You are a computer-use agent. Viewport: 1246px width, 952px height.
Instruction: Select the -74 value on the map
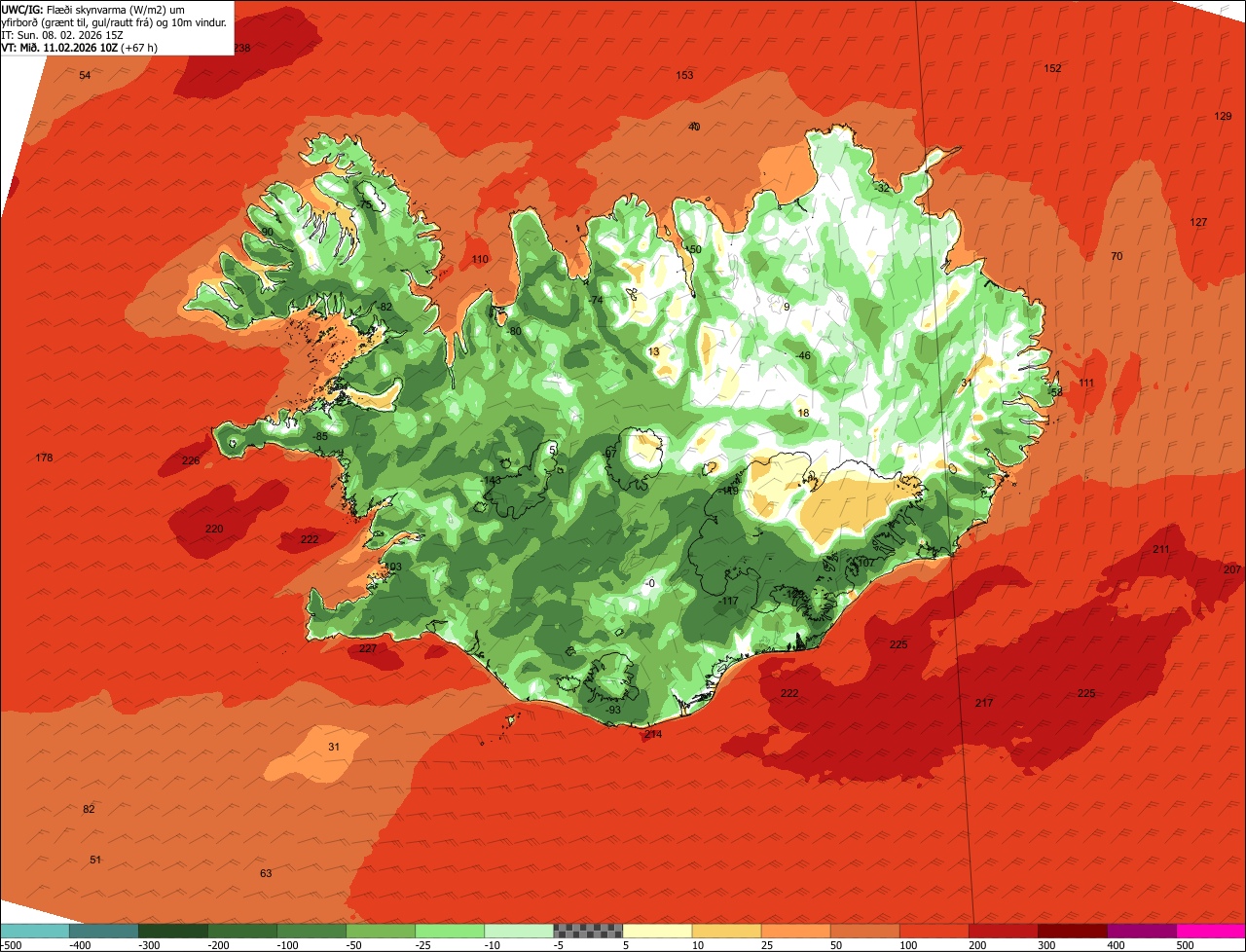tap(596, 300)
